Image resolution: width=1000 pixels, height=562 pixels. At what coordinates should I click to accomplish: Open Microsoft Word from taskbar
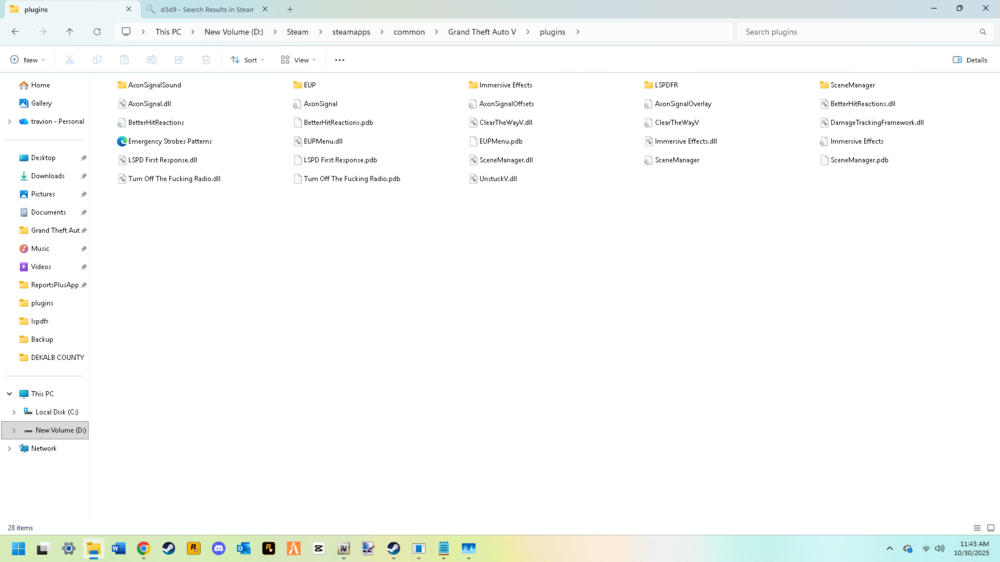tap(119, 549)
